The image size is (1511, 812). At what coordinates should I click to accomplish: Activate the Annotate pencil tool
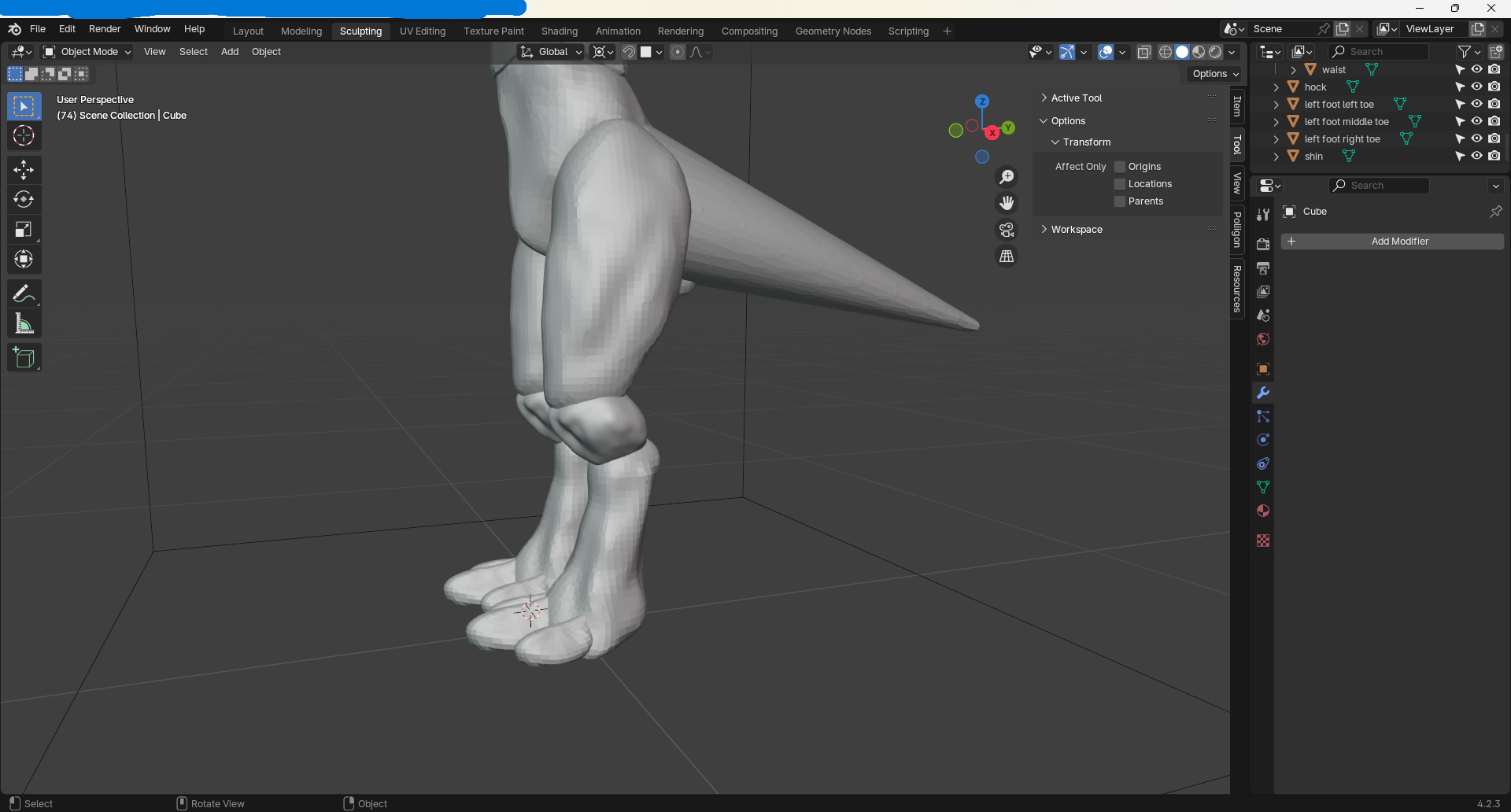[24, 294]
